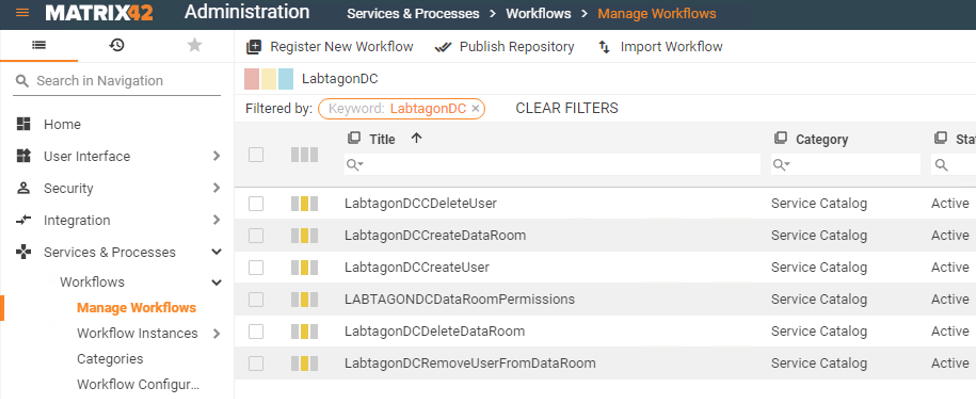This screenshot has height=399, width=976.
Task: Sort by the Title column
Action: coord(382,139)
